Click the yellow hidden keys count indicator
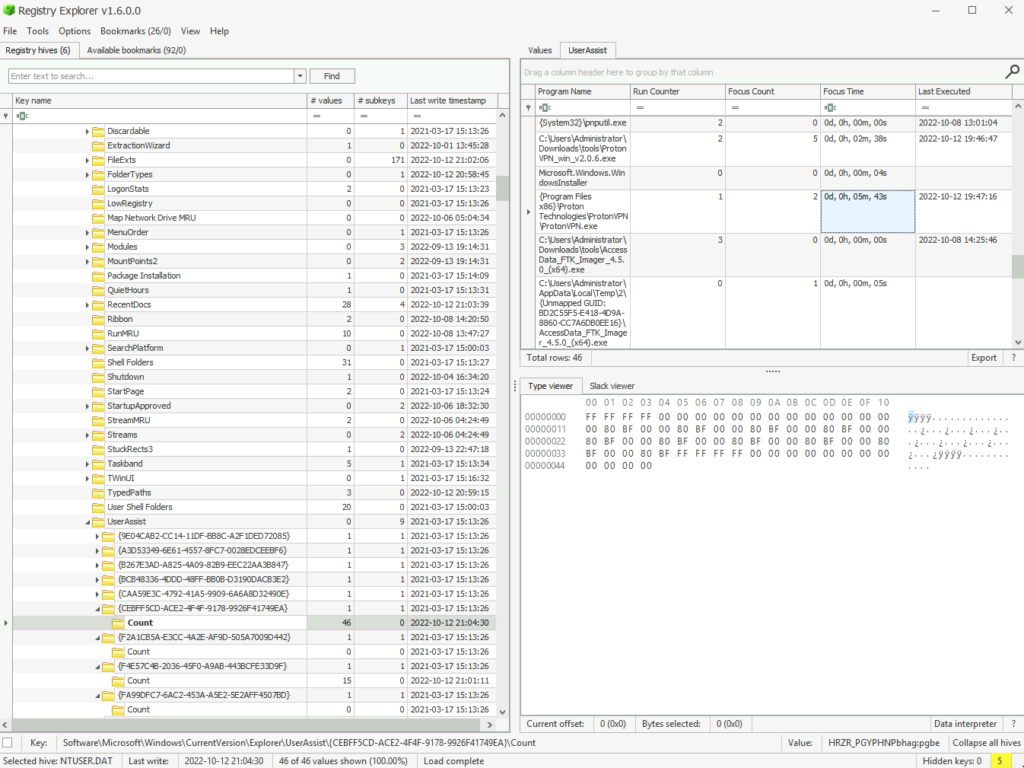The width and height of the screenshot is (1024, 768). pos(1000,761)
